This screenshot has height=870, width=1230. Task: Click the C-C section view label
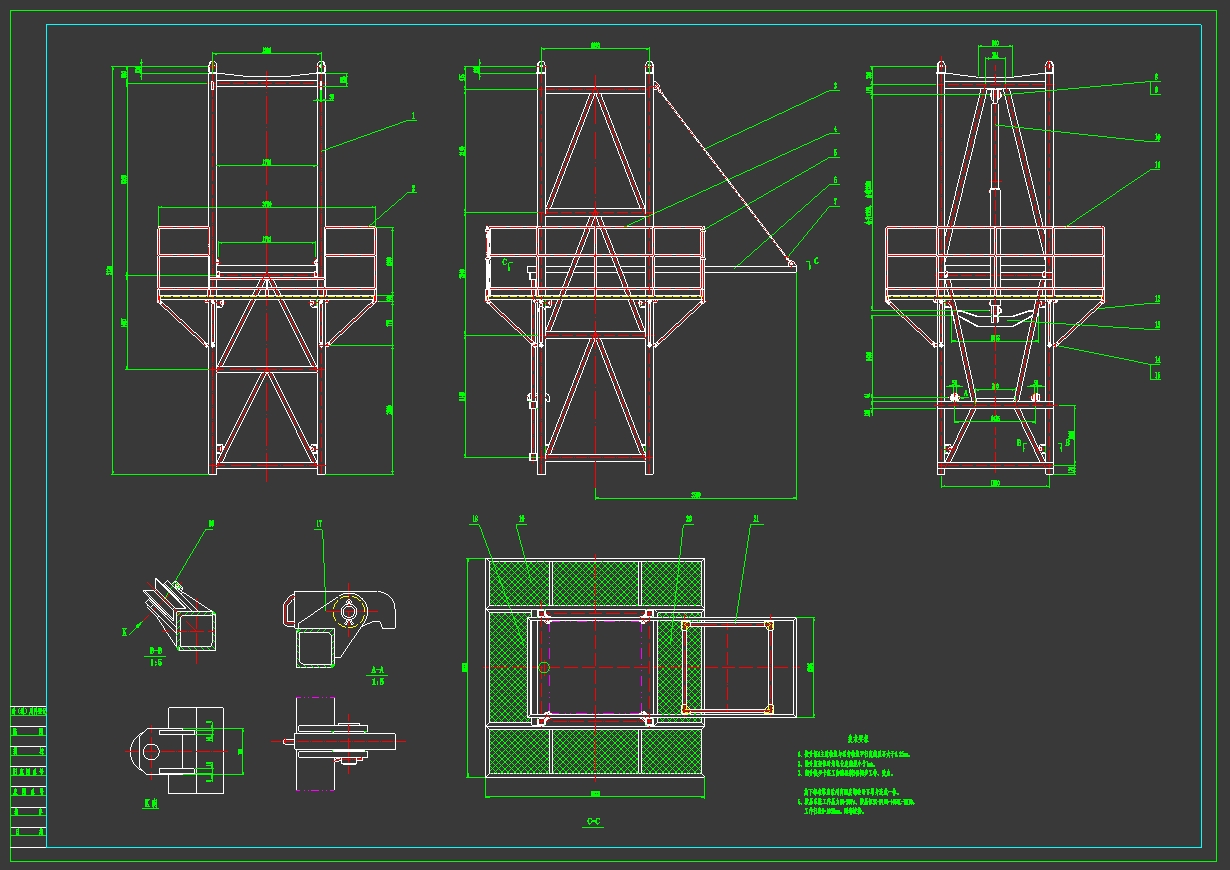[x=592, y=821]
